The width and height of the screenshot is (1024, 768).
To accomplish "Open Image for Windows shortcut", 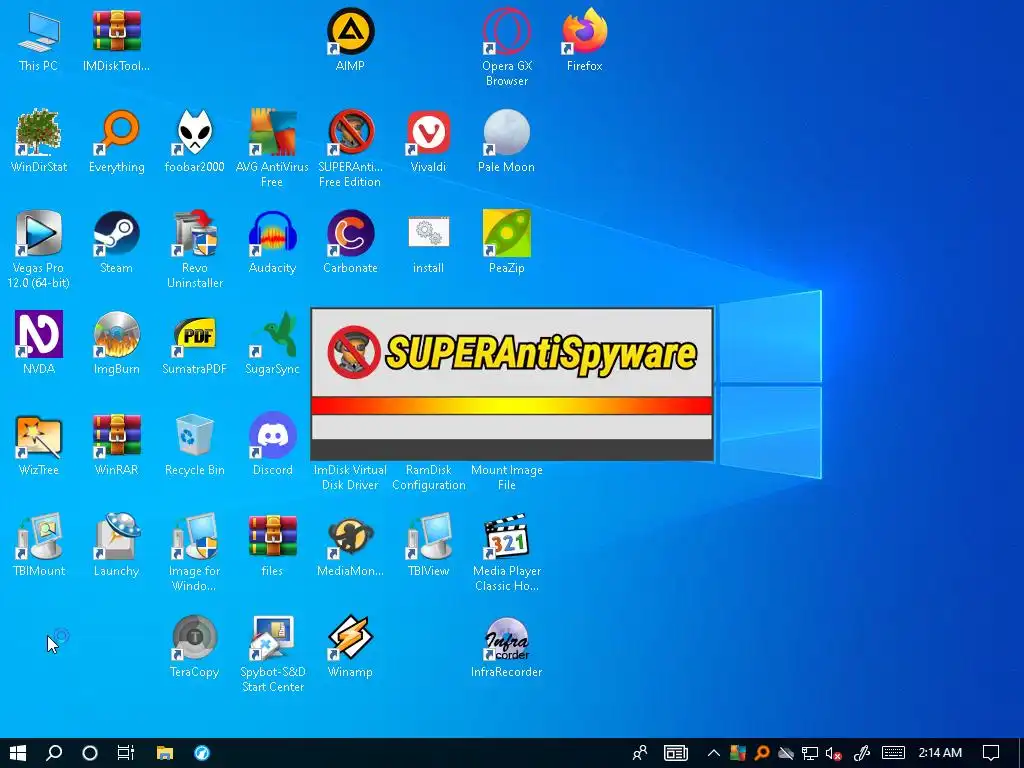I will click(195, 552).
